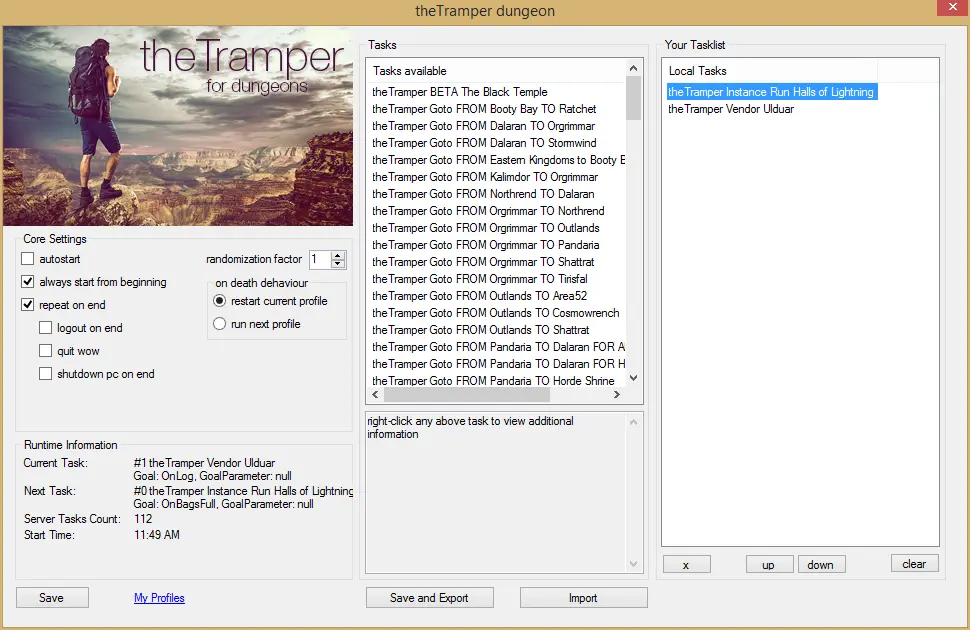Screen dimensions: 970x630
Task: Move selected task down
Action: pos(821,565)
